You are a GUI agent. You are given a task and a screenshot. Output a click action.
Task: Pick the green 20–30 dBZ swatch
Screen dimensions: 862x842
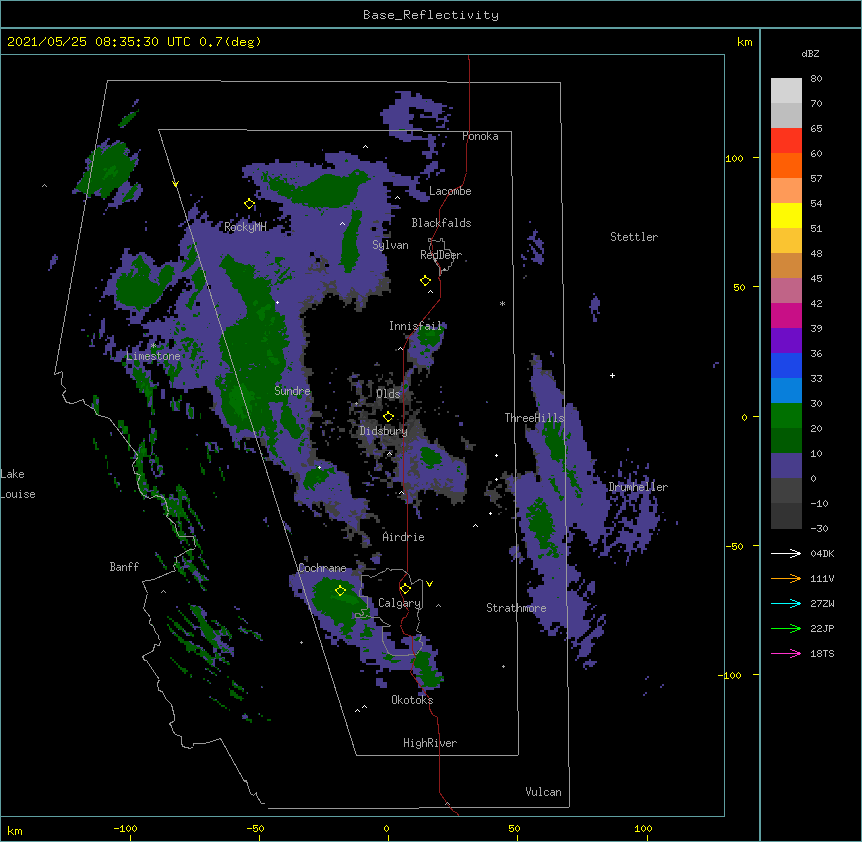786,416
